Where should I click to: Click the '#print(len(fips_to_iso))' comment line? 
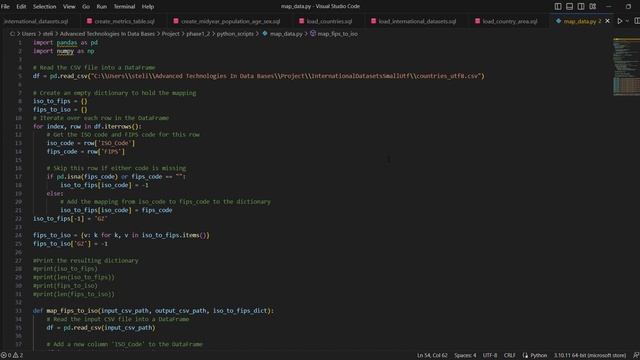pos(73,294)
